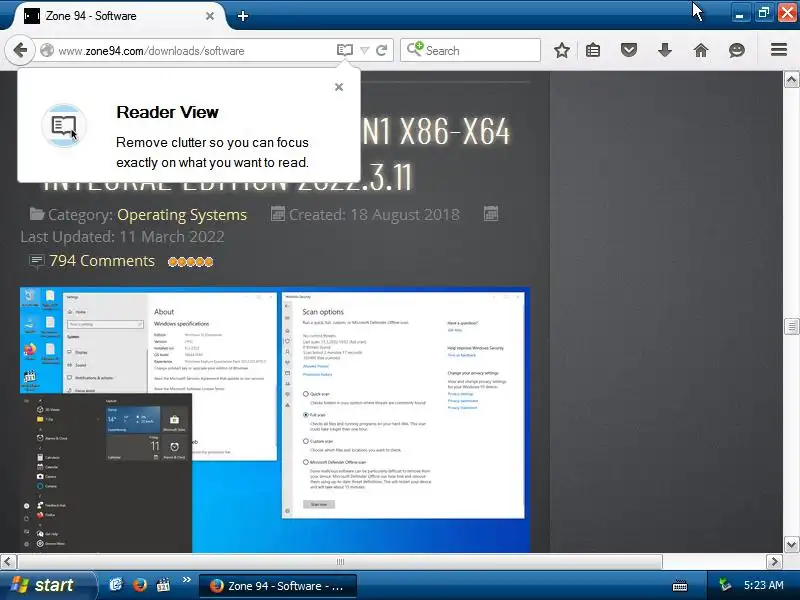The width and height of the screenshot is (800, 600).
Task: Open Reader View from the address bar
Action: pyautogui.click(x=345, y=50)
